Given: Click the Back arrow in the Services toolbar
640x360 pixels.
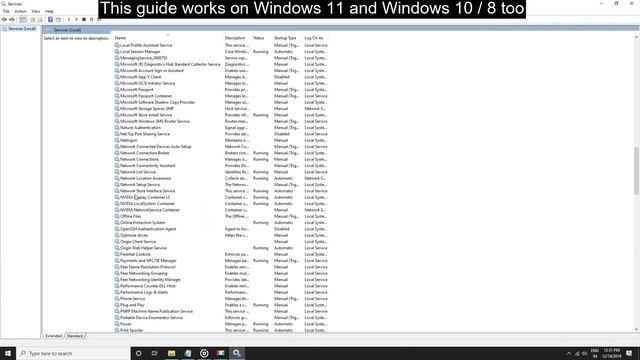Looking at the screenshot, I should pyautogui.click(x=4, y=20).
